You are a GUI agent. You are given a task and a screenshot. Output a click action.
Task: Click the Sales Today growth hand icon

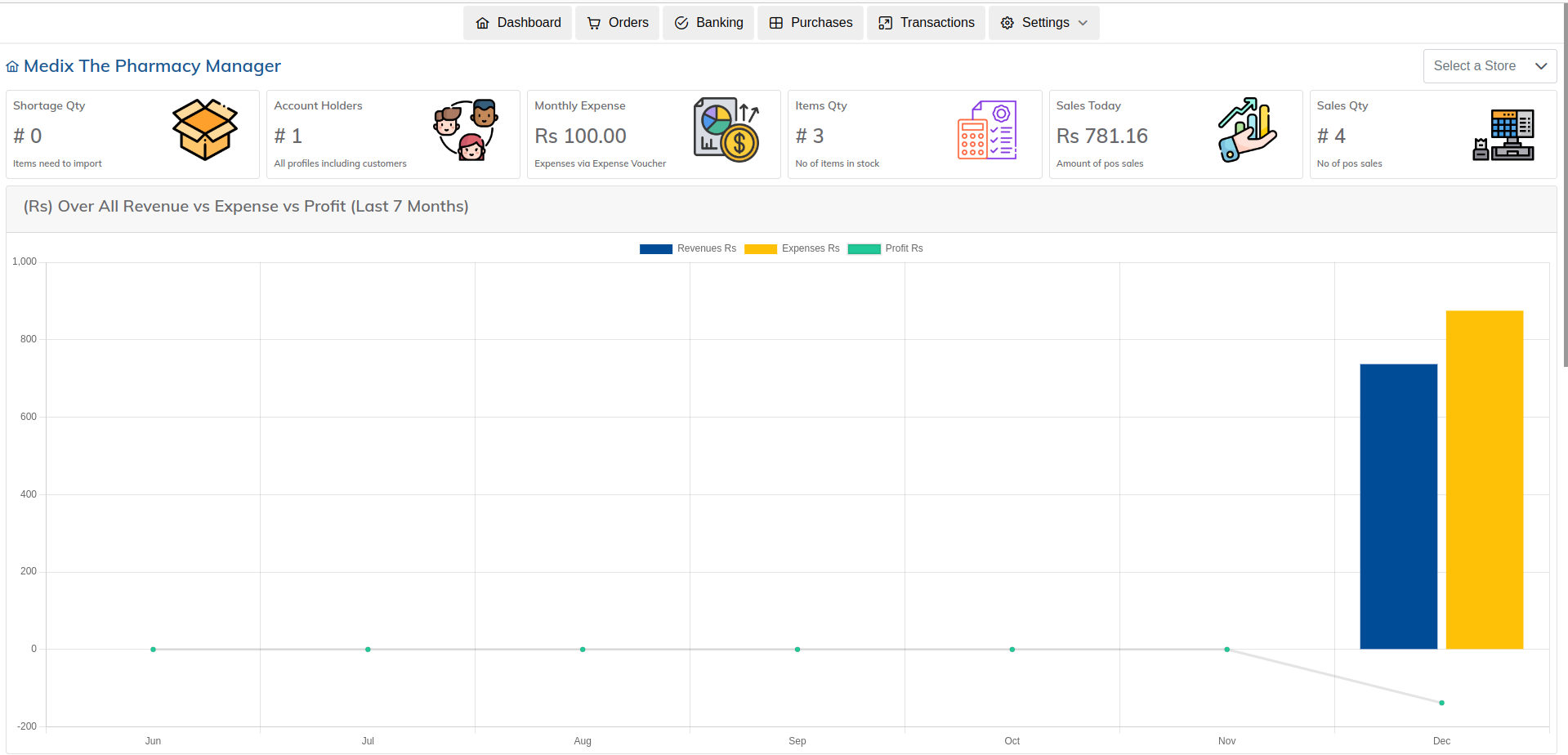[x=1248, y=130]
